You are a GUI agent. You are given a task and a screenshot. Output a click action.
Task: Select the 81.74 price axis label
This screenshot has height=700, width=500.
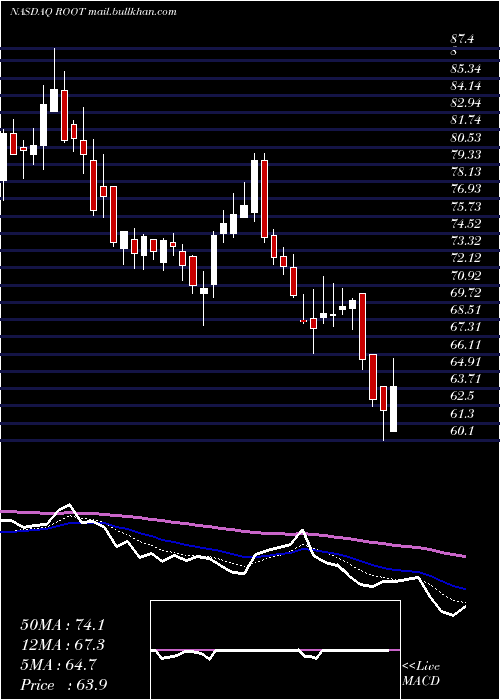click(466, 120)
